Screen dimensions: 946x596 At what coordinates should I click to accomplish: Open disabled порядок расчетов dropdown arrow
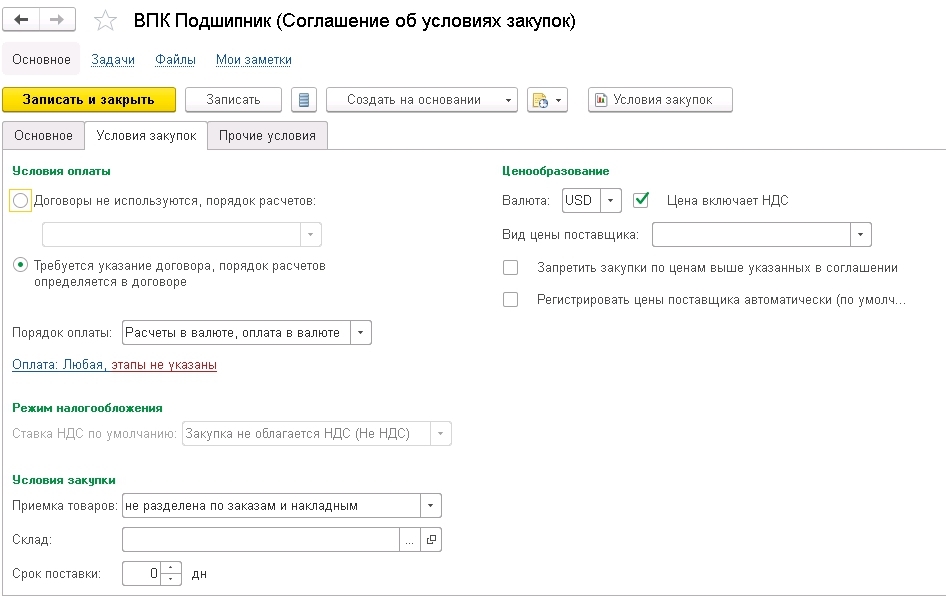pos(311,235)
